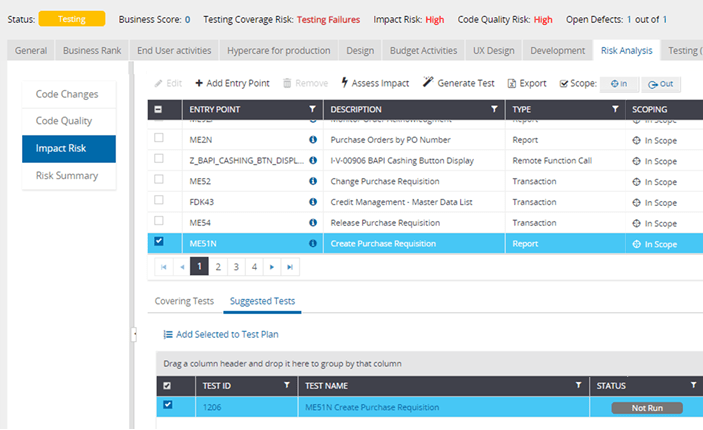Viewport: 703px width, 430px height.
Task: Open the Test Name column filter
Action: click(578, 385)
